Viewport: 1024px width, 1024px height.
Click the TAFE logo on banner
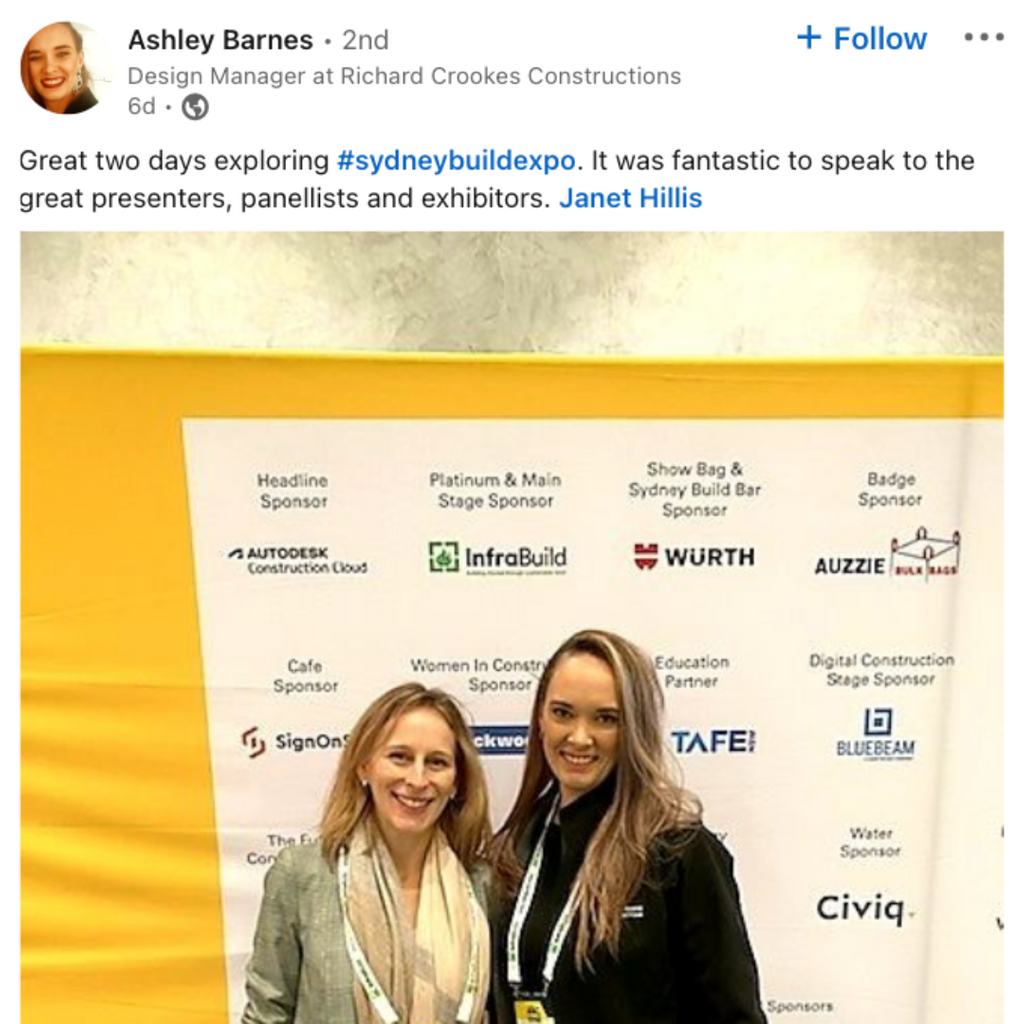(714, 742)
